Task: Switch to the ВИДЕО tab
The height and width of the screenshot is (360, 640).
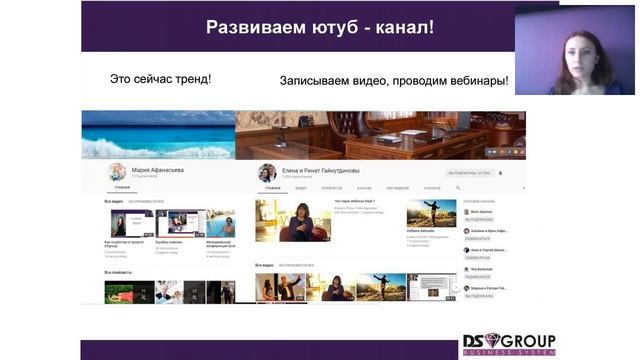Action: [x=301, y=188]
